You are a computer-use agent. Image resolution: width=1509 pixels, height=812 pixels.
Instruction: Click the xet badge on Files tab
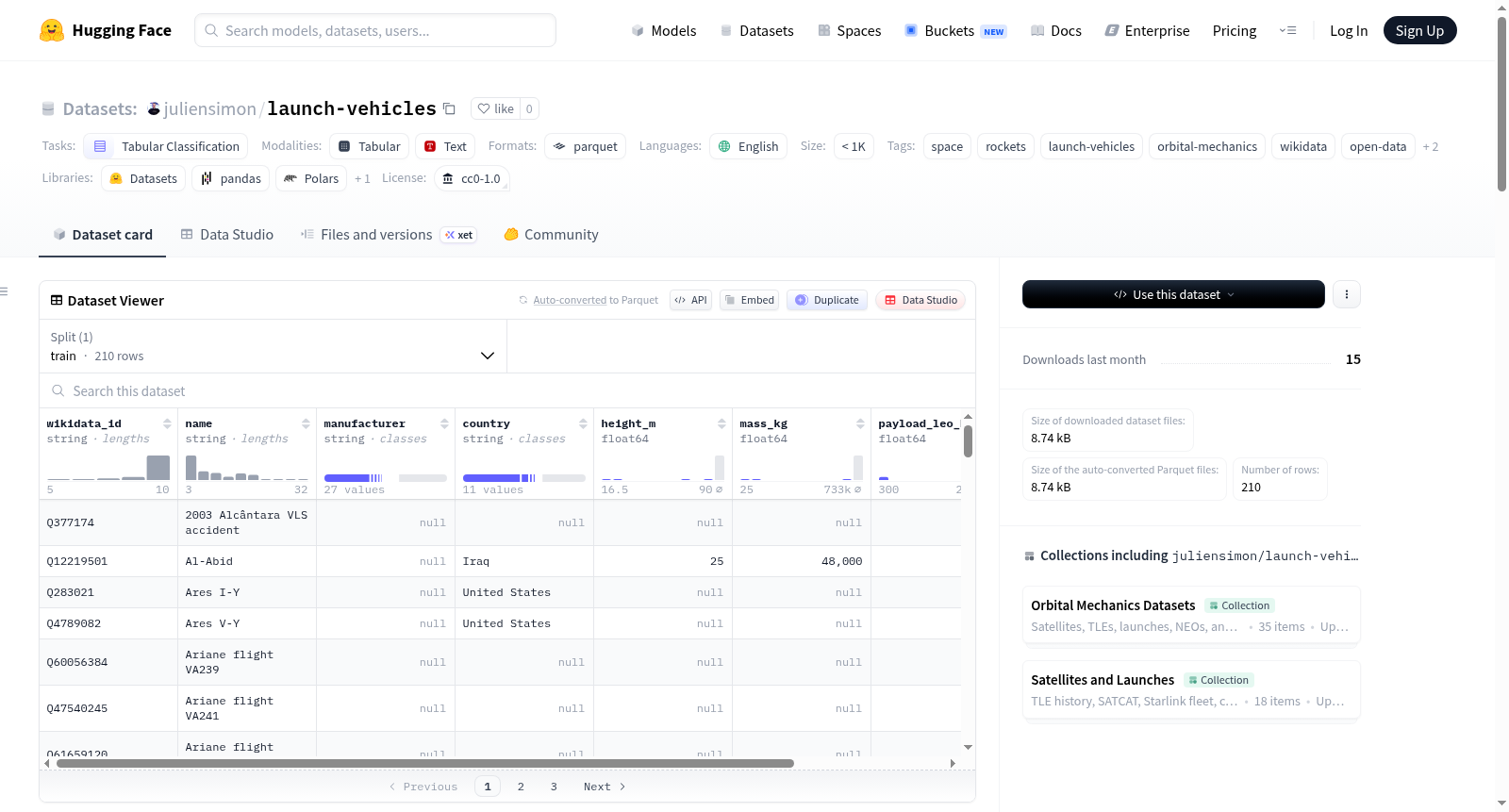pos(458,235)
